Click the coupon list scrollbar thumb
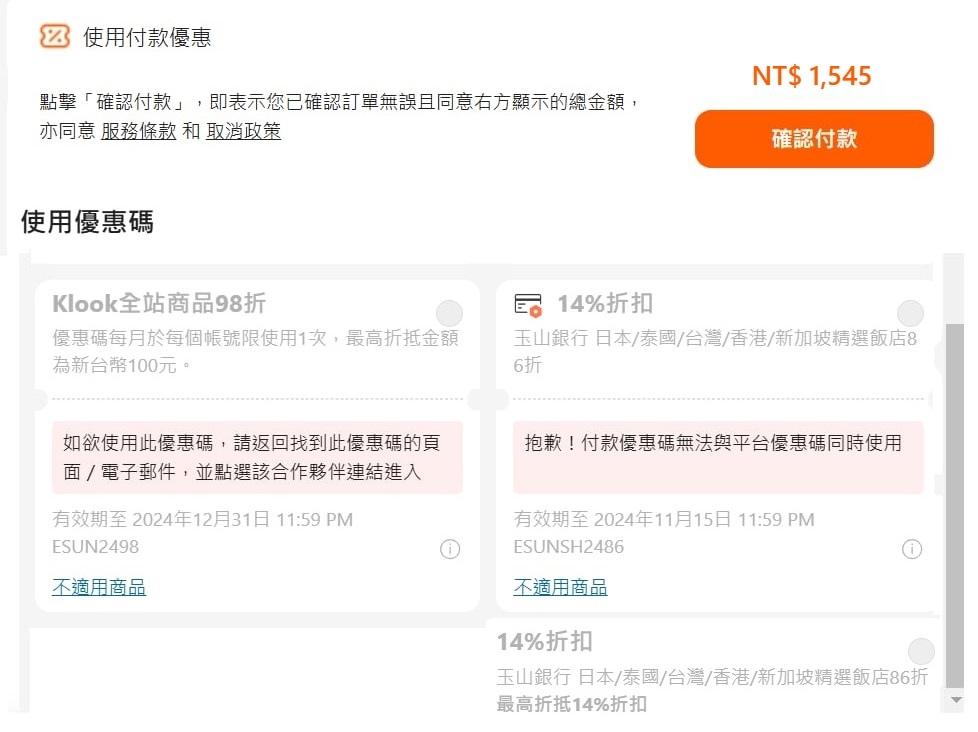Screen dimensions: 978x732 (954, 505)
